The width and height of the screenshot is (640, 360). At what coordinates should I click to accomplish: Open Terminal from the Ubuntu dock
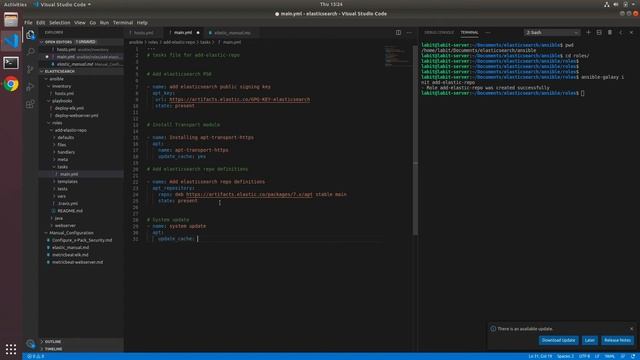click(x=11, y=62)
